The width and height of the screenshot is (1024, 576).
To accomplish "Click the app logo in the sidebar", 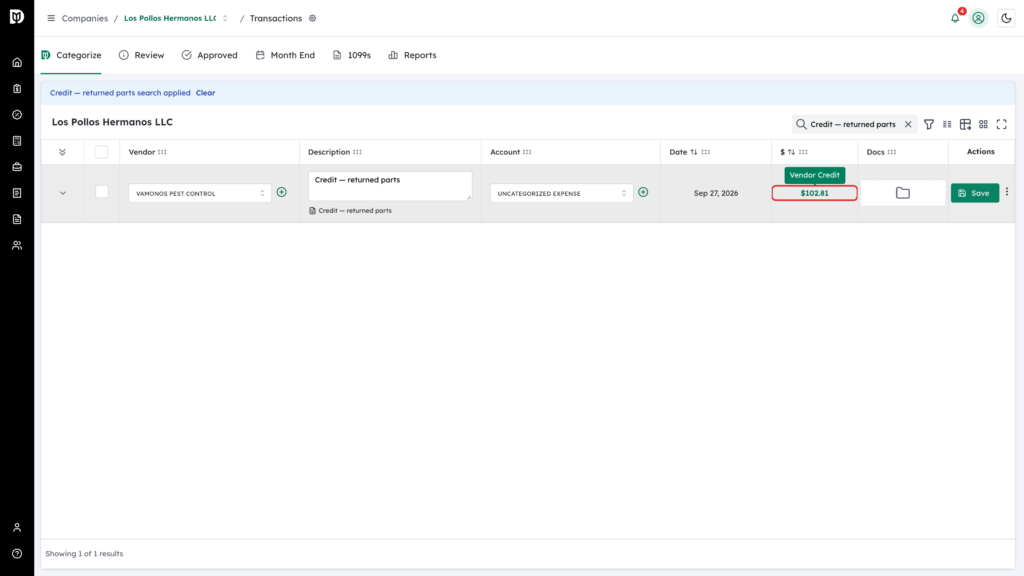I will (x=17, y=16).
